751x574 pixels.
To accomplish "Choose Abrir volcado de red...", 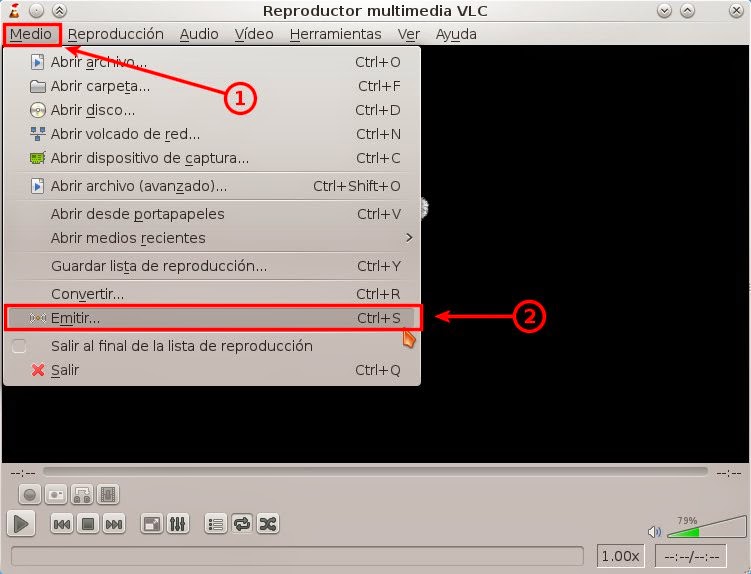I will [x=212, y=134].
